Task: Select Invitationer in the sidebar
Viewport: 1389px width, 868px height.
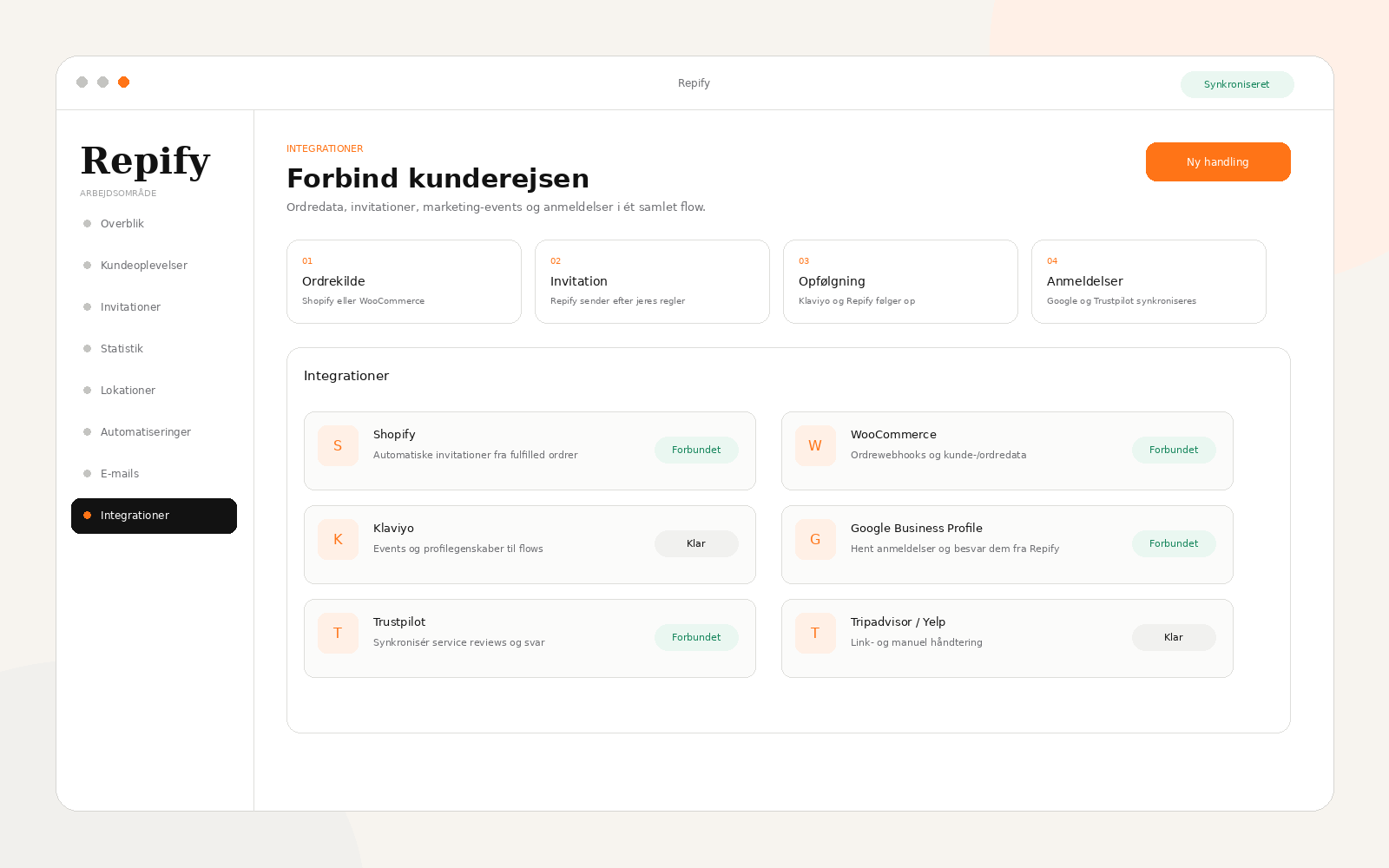Action: 154,307
